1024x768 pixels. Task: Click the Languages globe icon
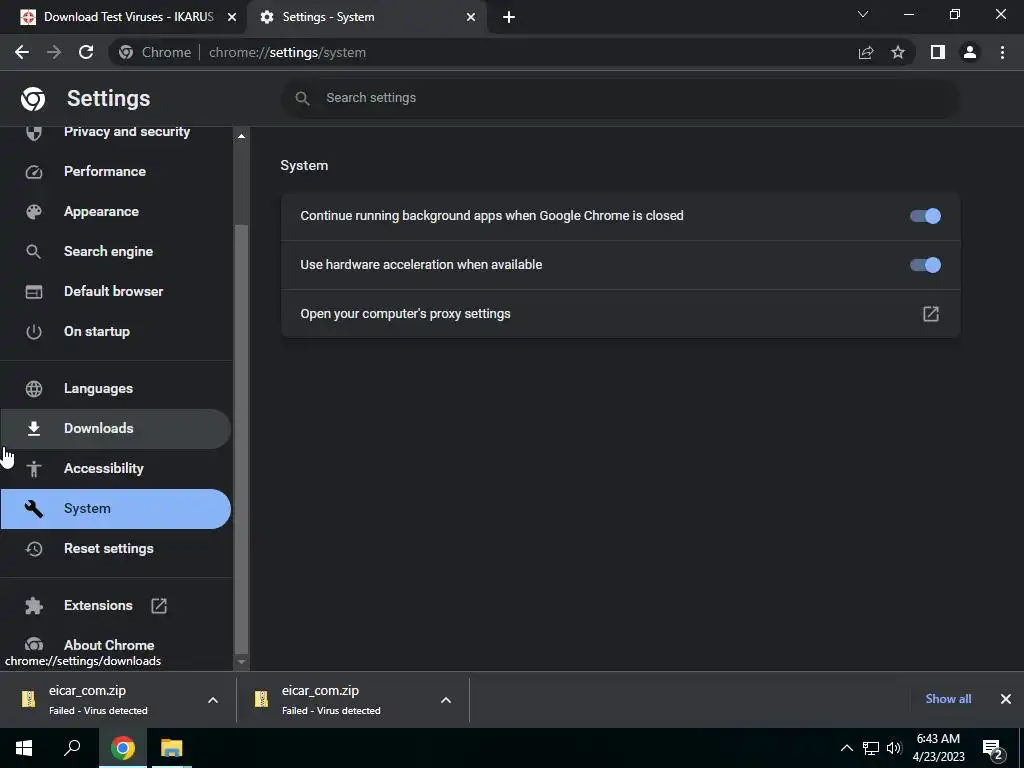point(33,389)
